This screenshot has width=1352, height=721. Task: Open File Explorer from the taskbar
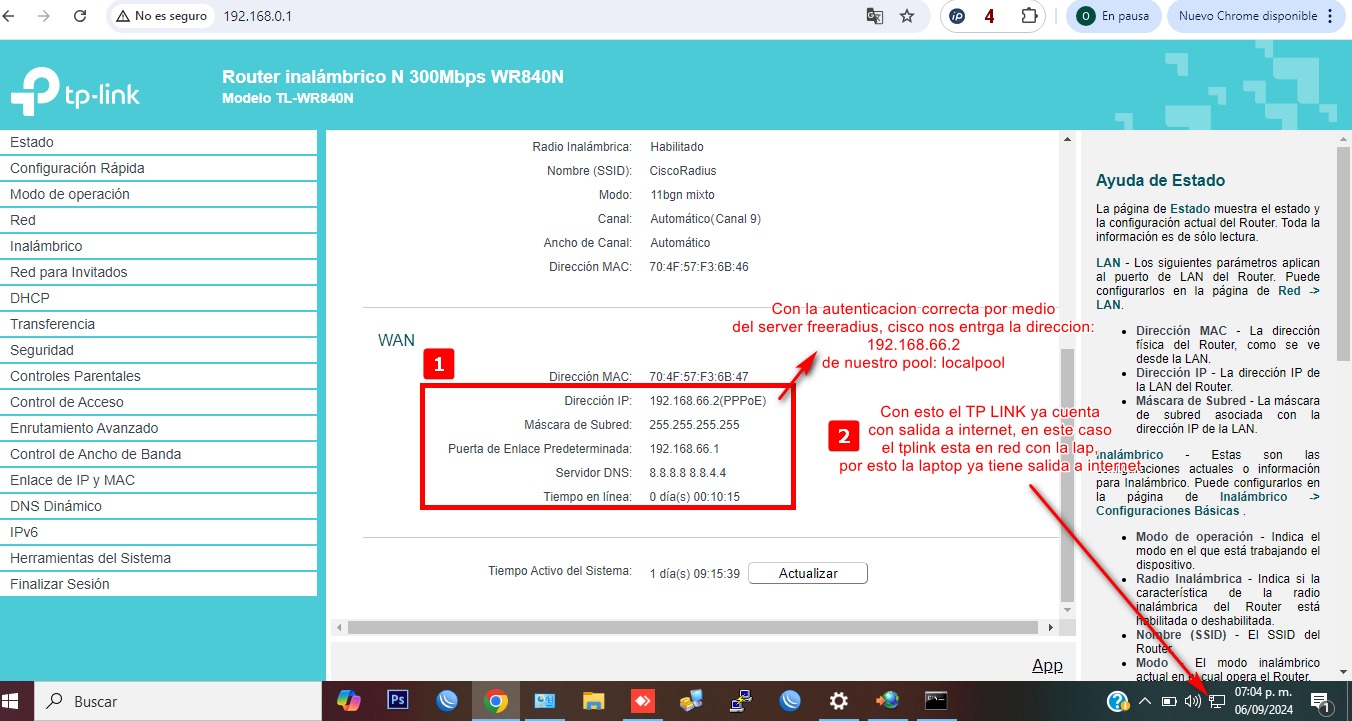pyautogui.click(x=594, y=701)
